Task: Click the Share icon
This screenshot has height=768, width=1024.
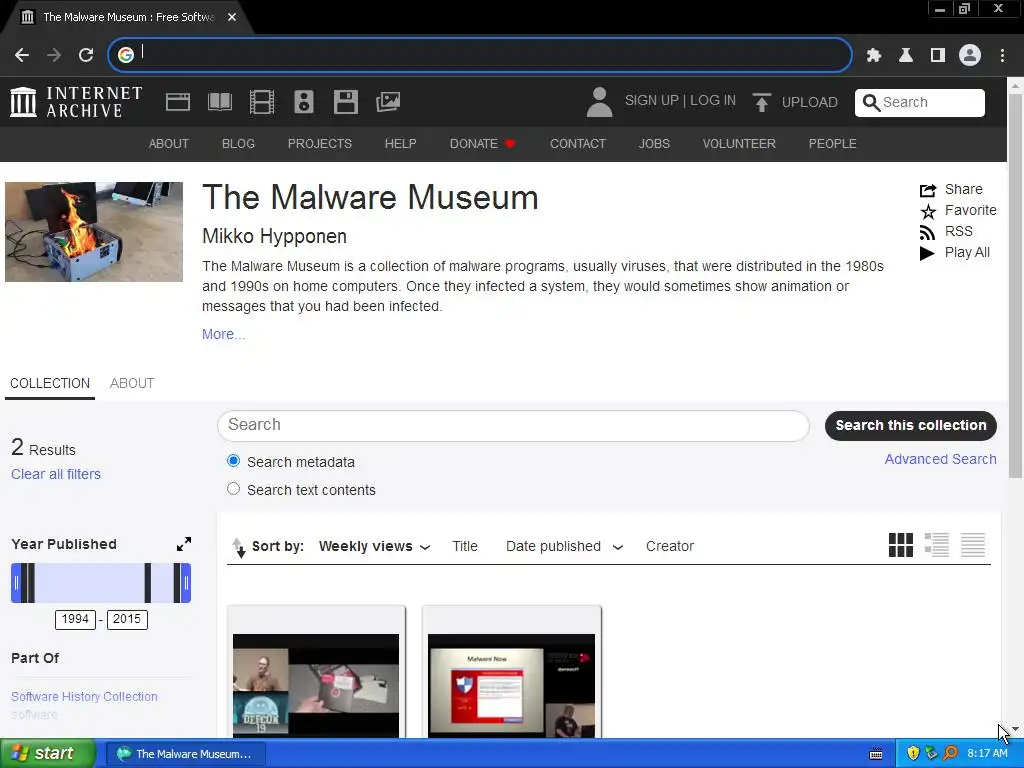Action: click(928, 190)
